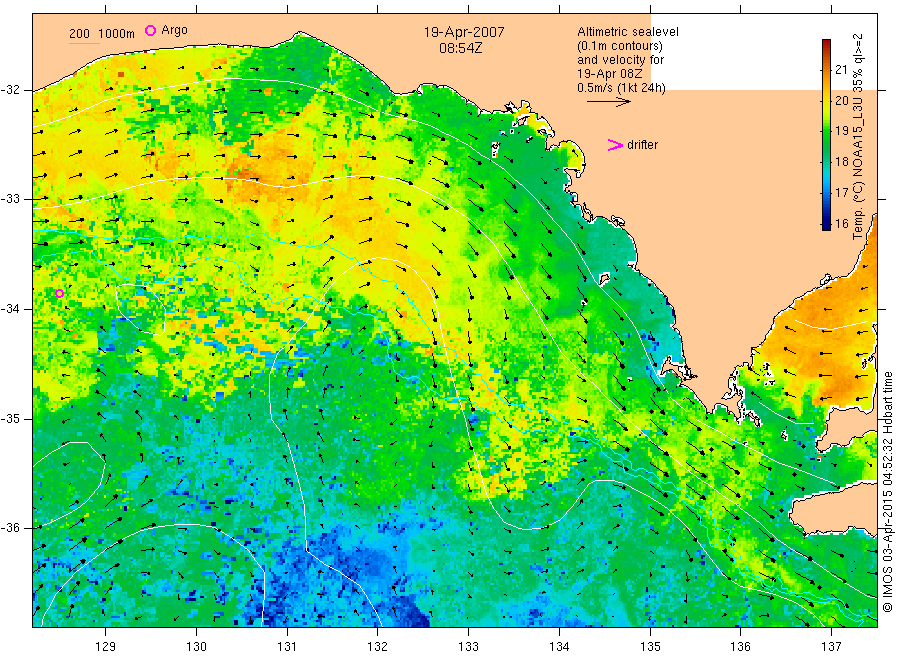Viewport: 900px width, 660px height.
Task: Click the vertical IMOS copyright timestamp text
Action: point(887,491)
